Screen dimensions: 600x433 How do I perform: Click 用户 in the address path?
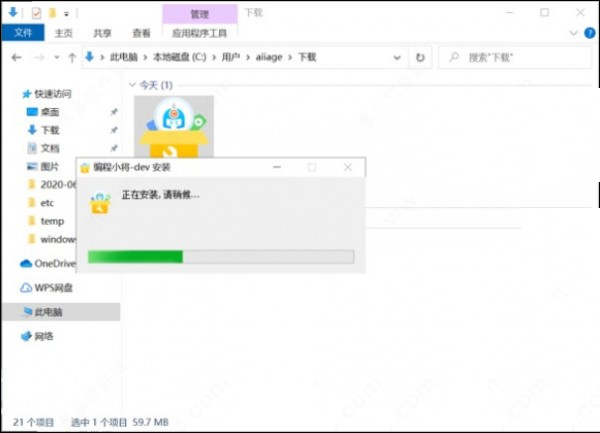pos(231,57)
